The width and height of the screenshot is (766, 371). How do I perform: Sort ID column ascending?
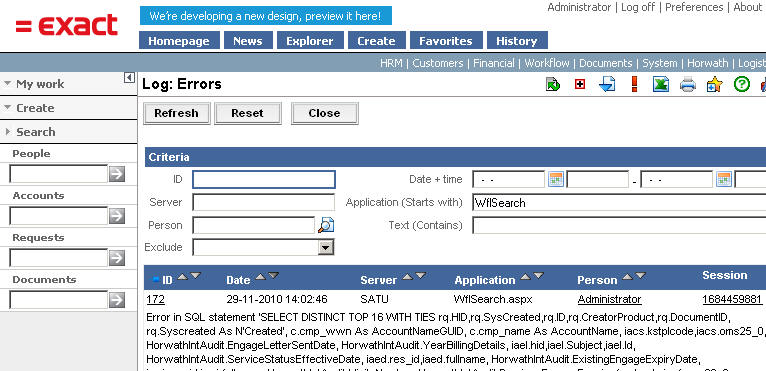(182, 276)
